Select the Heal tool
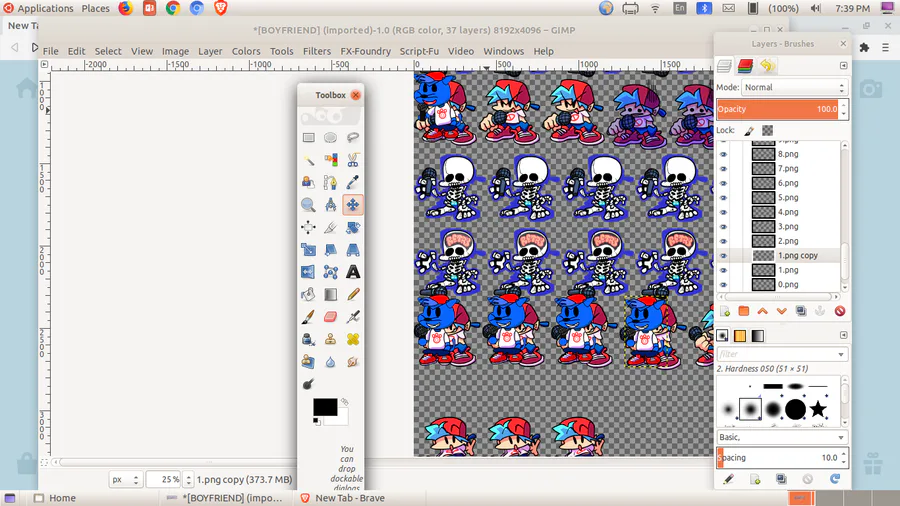Screen dimensions: 900x506 pyautogui.click(x=352, y=339)
